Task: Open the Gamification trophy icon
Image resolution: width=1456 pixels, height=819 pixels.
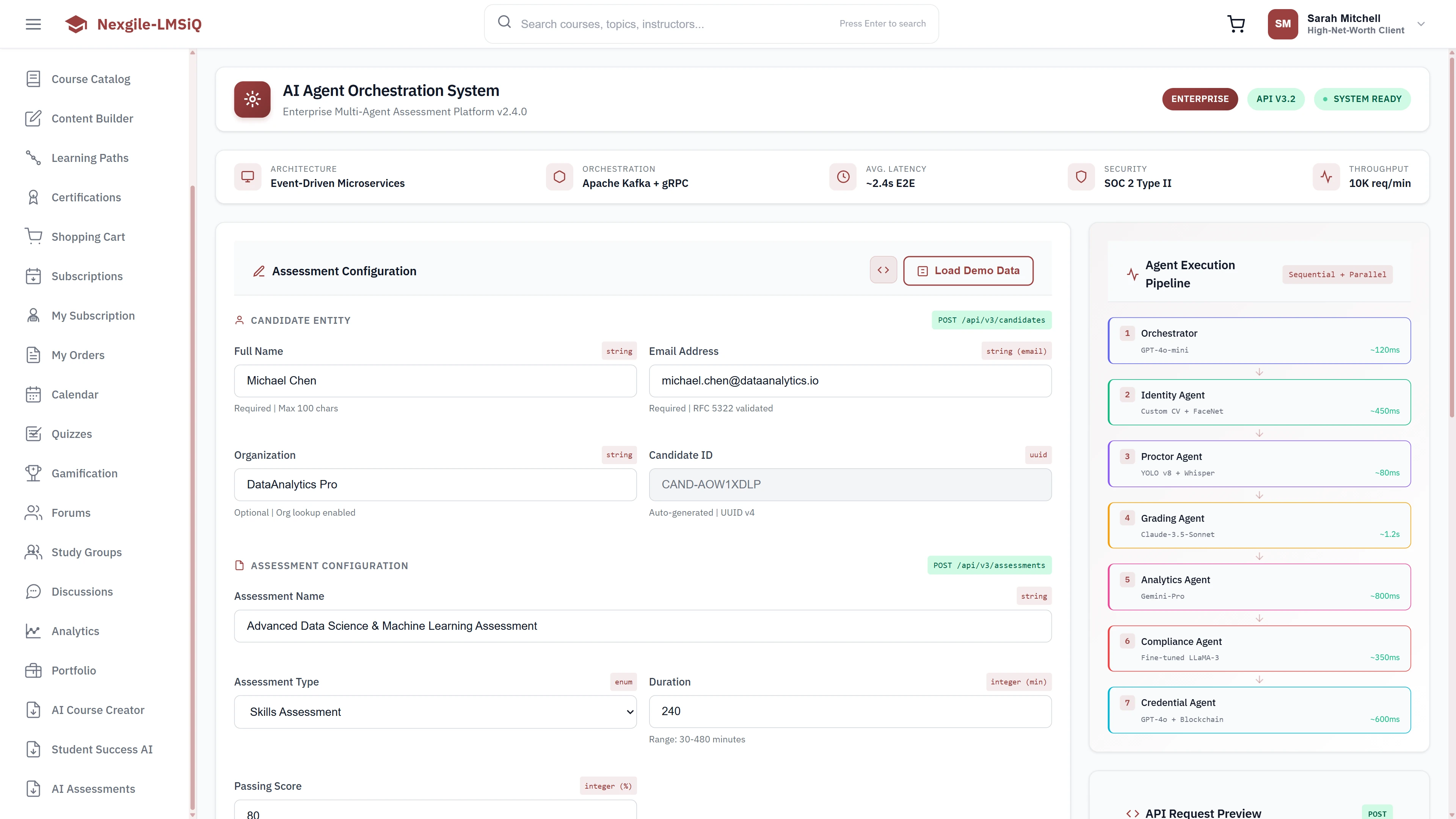Action: click(x=33, y=473)
